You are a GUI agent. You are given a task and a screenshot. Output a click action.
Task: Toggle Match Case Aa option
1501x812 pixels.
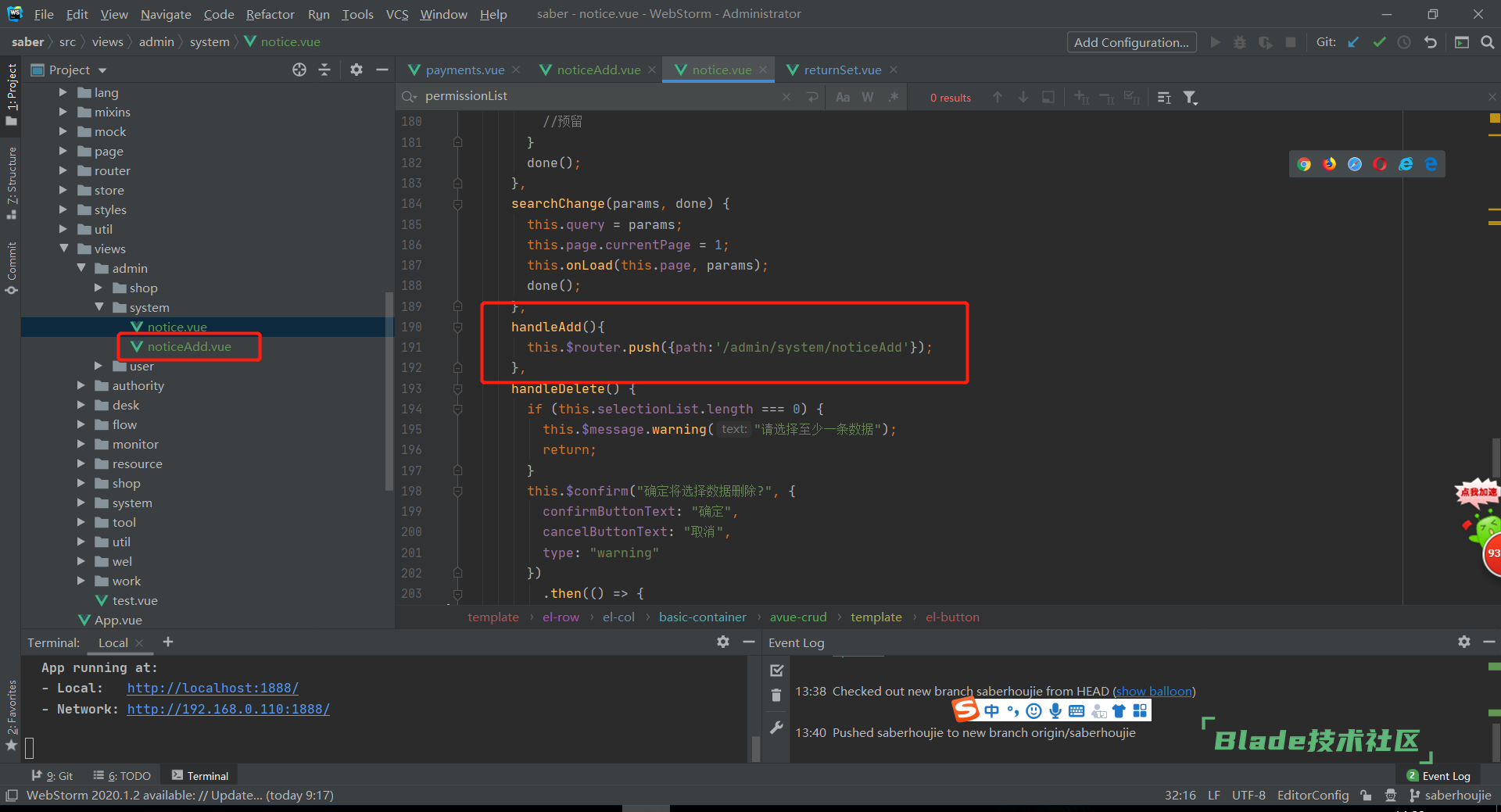pyautogui.click(x=843, y=97)
